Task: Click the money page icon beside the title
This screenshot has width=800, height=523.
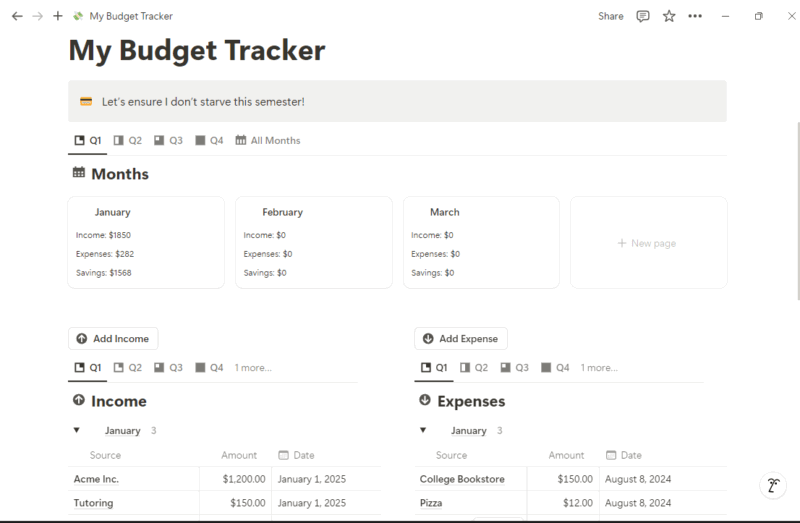Action: pyautogui.click(x=78, y=16)
